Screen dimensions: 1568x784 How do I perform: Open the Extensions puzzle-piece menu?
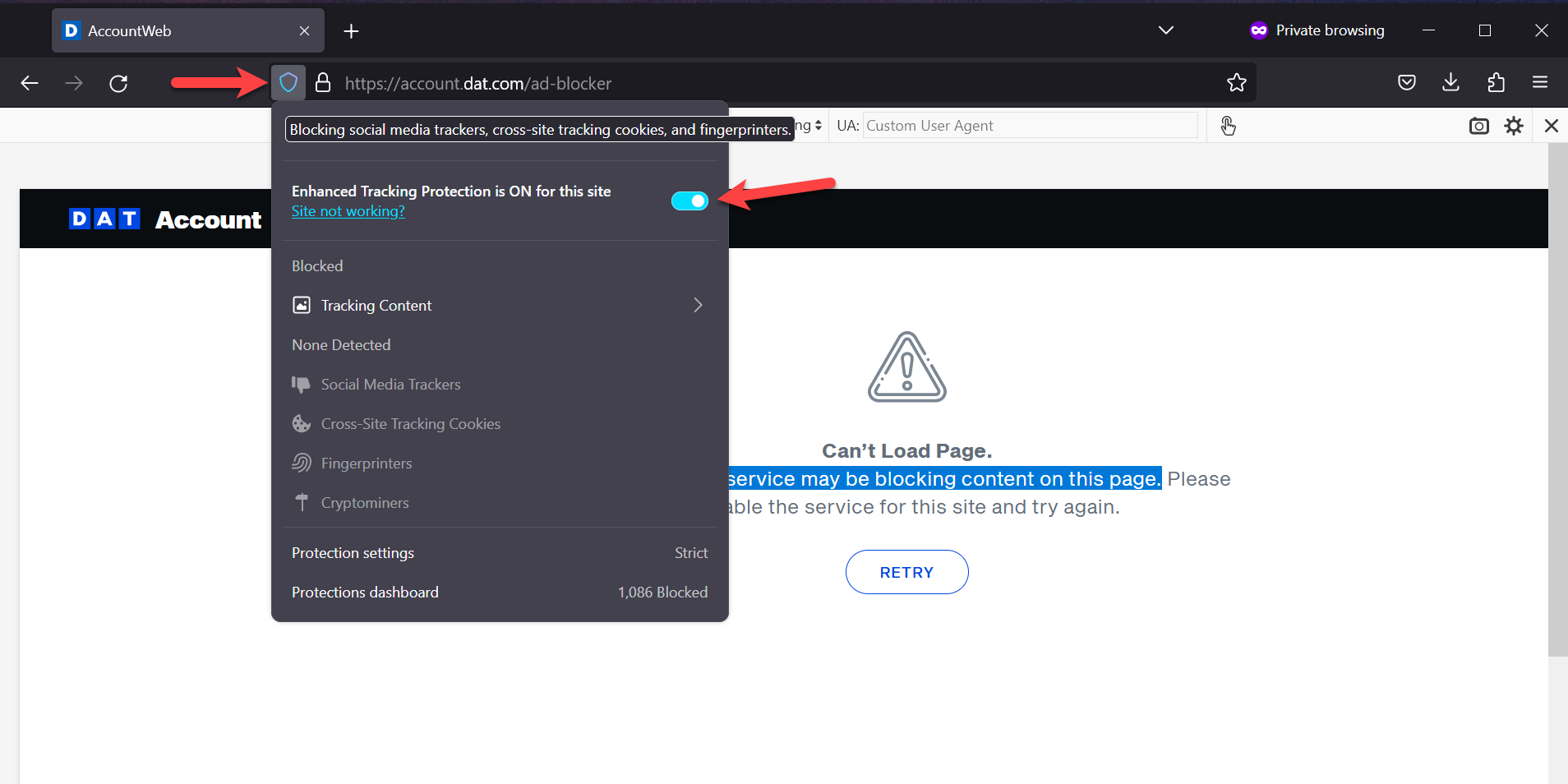1495,81
